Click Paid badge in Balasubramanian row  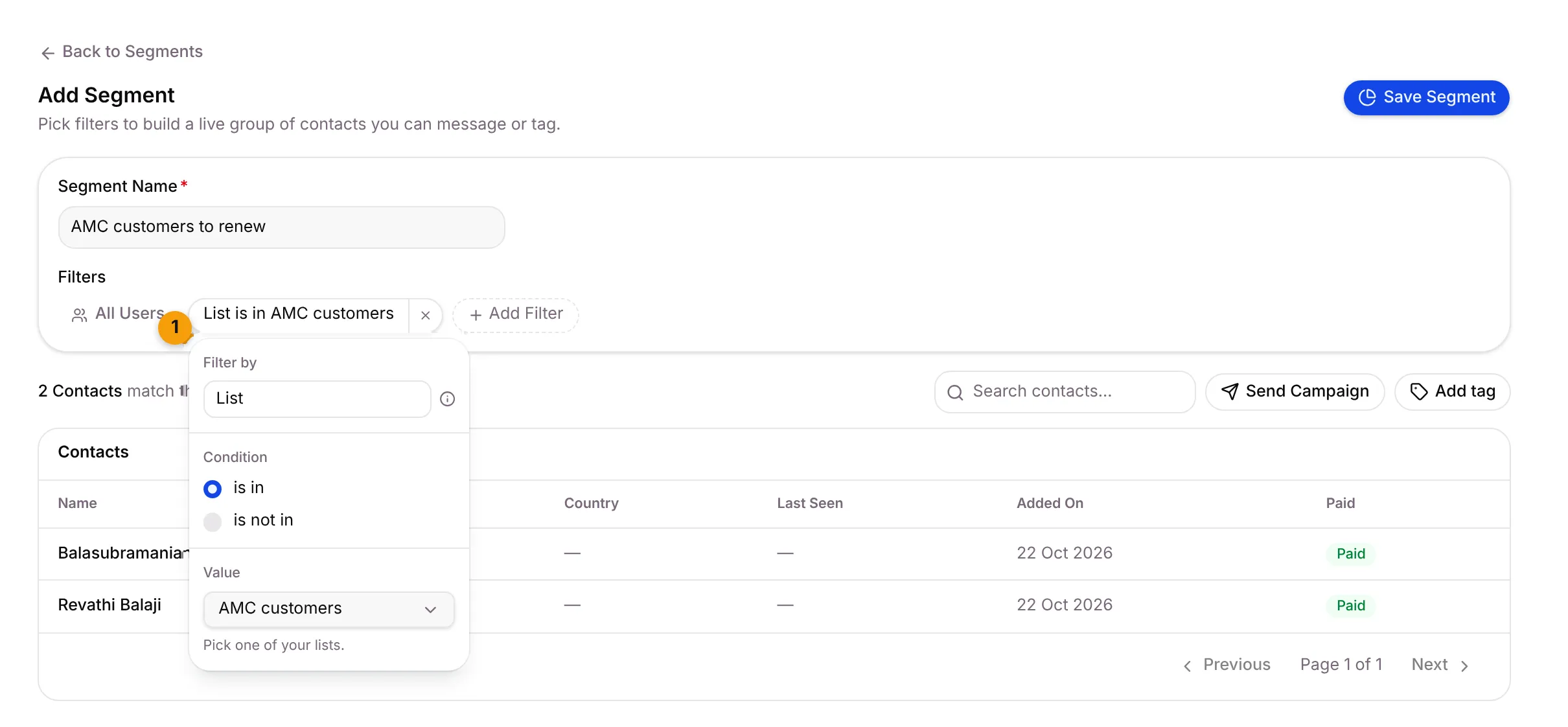coord(1350,554)
